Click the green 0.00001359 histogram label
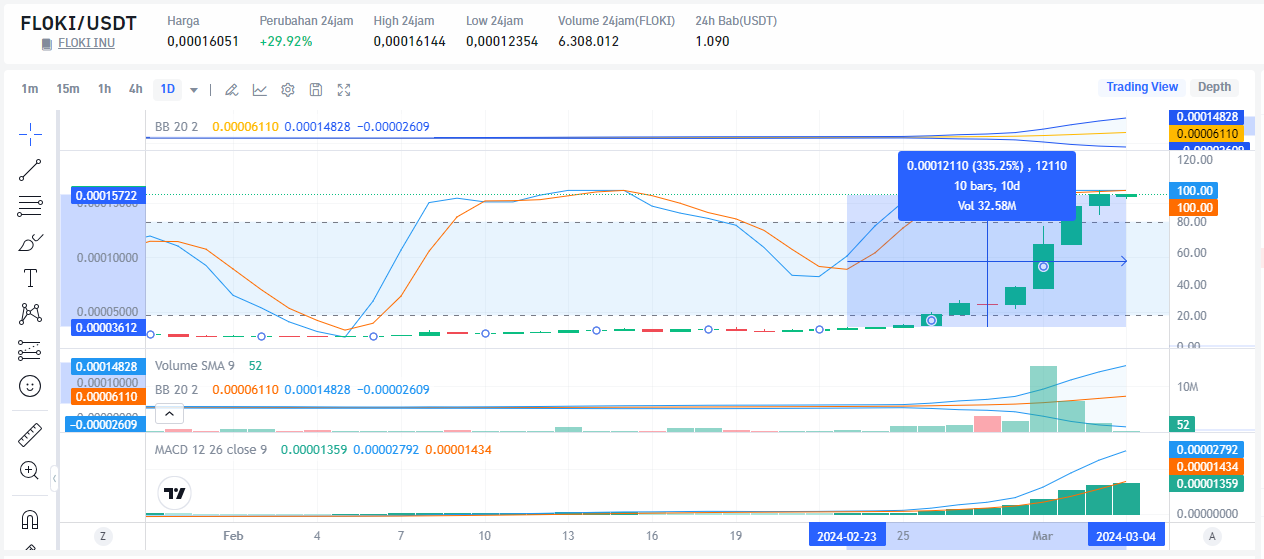Viewport: 1264px width, 559px height. [x=1207, y=484]
